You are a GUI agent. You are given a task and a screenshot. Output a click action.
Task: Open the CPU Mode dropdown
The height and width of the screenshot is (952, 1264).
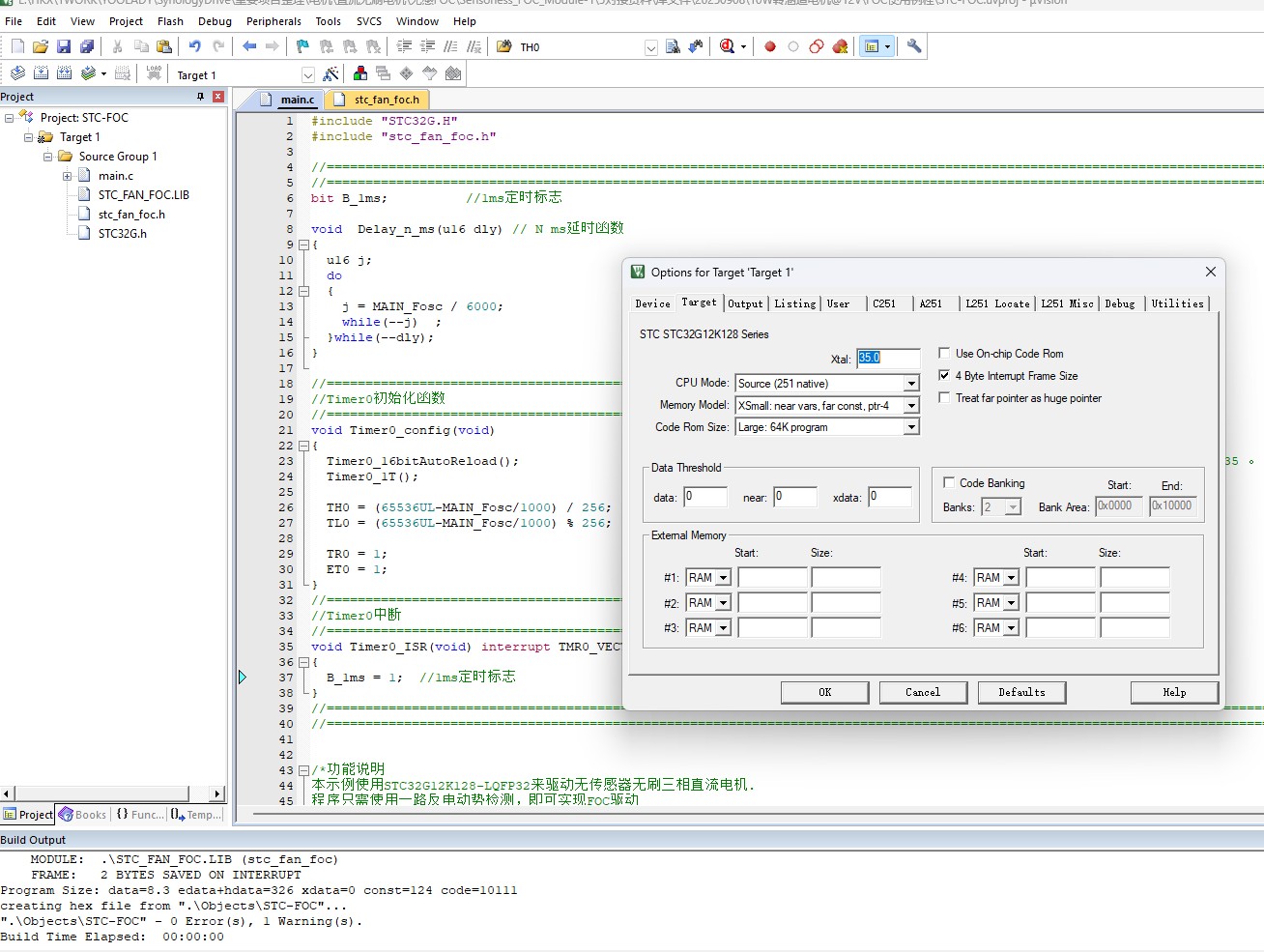coord(910,384)
